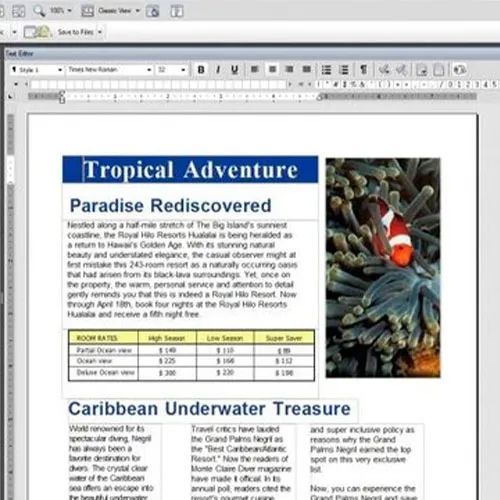Viewport: 500px width, 500px height.
Task: Click the second check mark icon
Action: [x=402, y=70]
